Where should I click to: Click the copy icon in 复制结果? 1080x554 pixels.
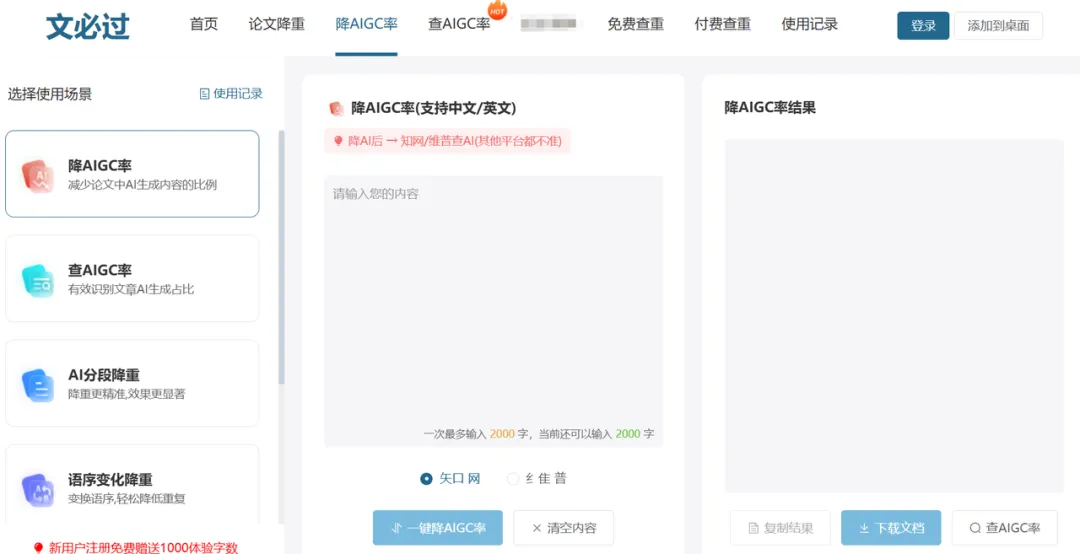pos(754,529)
